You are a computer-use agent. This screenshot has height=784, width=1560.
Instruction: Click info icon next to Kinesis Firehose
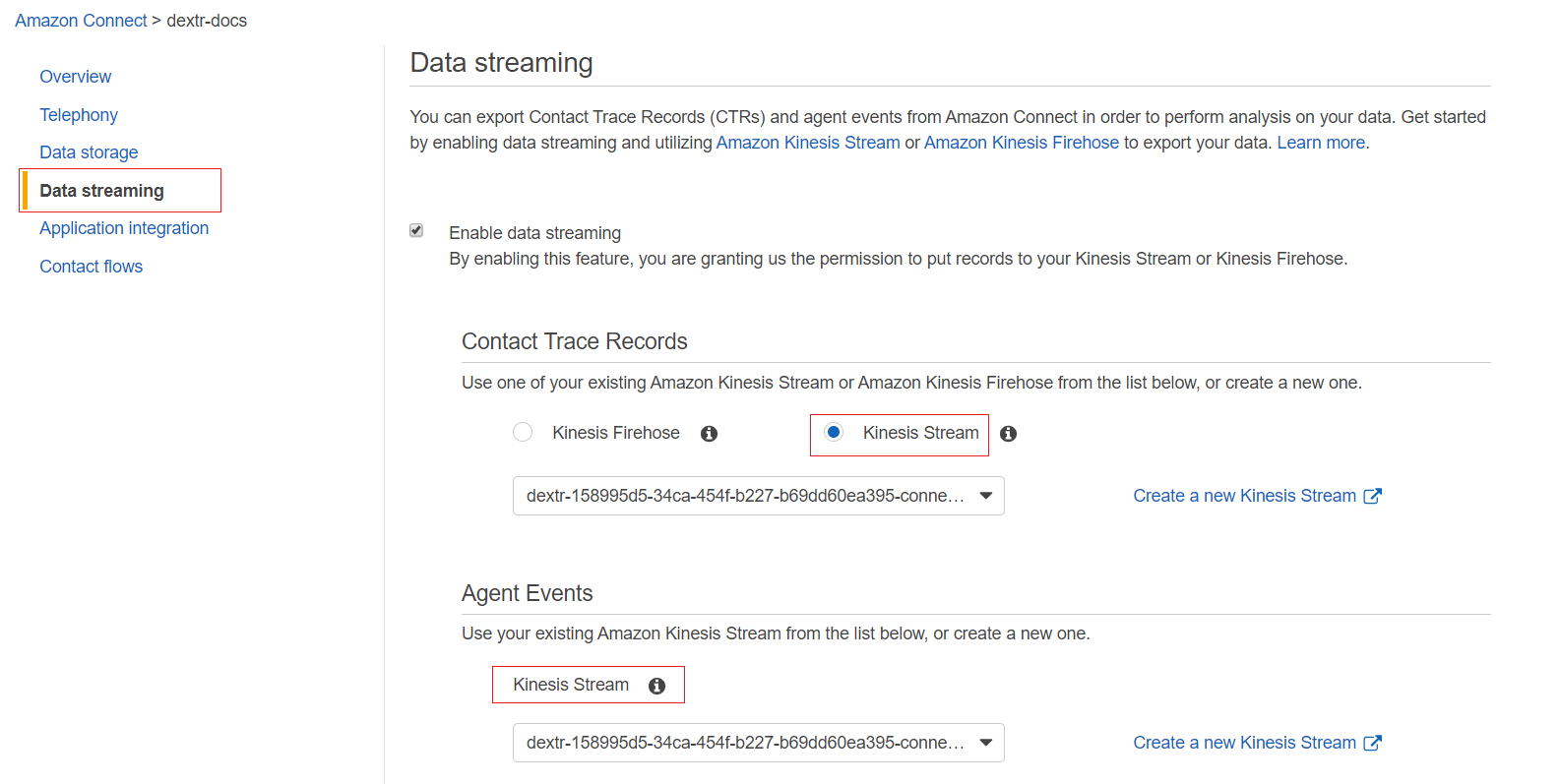coord(709,434)
